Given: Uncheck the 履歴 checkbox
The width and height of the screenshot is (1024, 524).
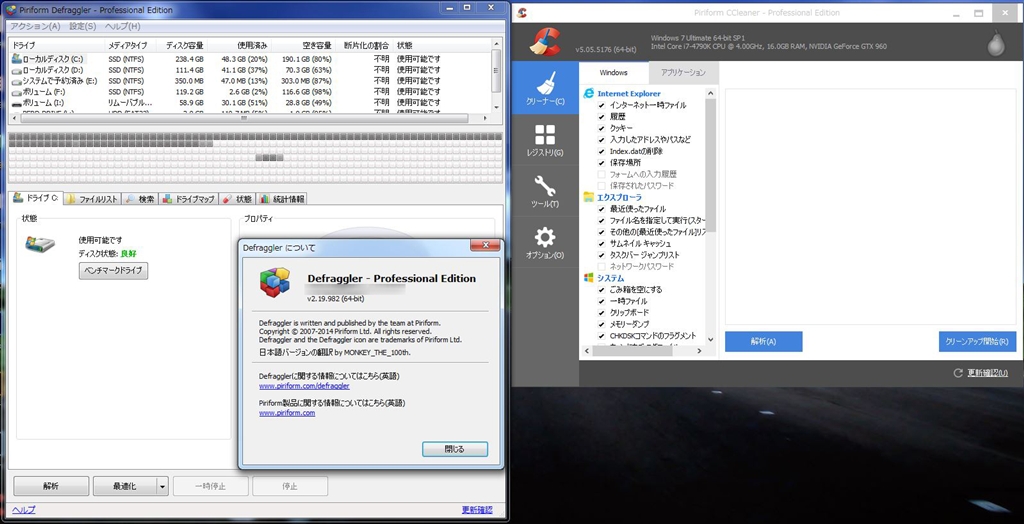Looking at the screenshot, I should click(601, 116).
